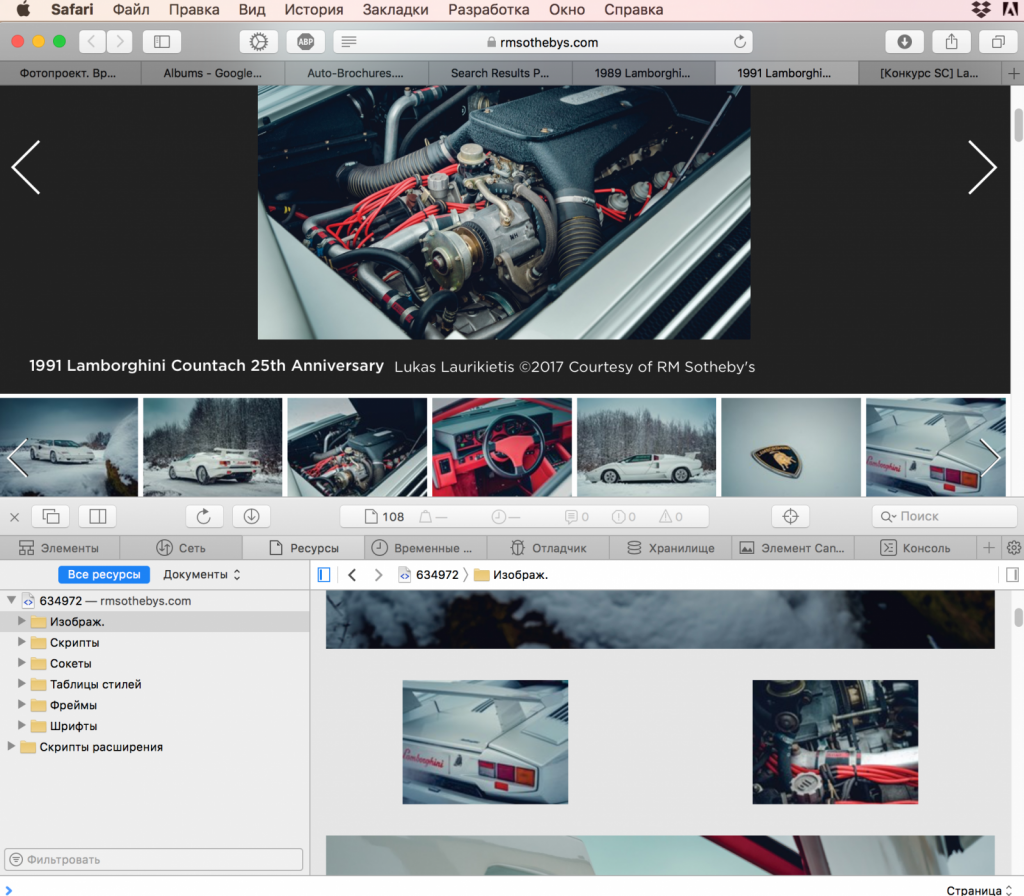This screenshot has width=1024, height=896.
Task: Open web inspector settings gear
Action: pyautogui.click(x=1013, y=548)
